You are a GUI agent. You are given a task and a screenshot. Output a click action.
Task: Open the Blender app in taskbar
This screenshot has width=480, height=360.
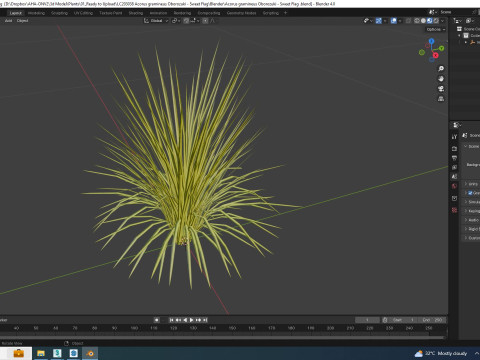90,353
